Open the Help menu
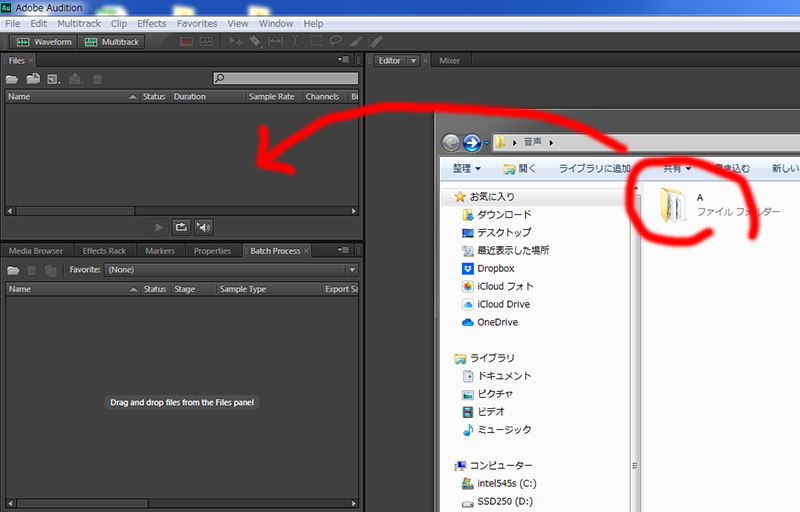 point(313,23)
